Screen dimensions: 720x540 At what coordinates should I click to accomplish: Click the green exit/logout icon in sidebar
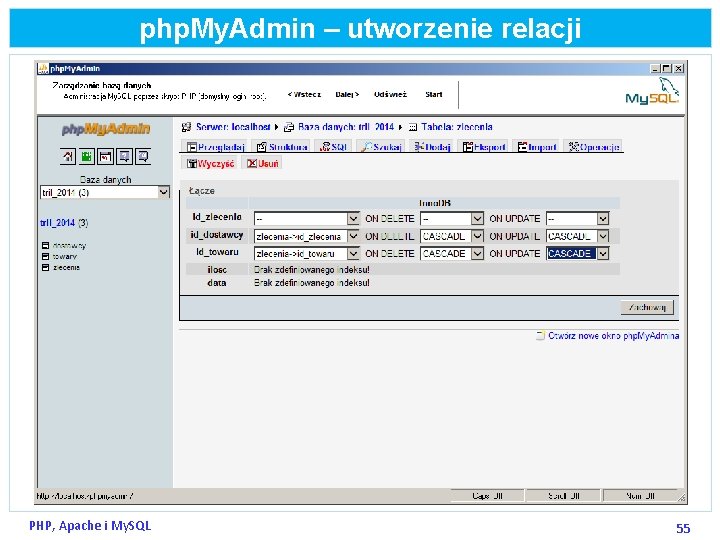(x=87, y=157)
